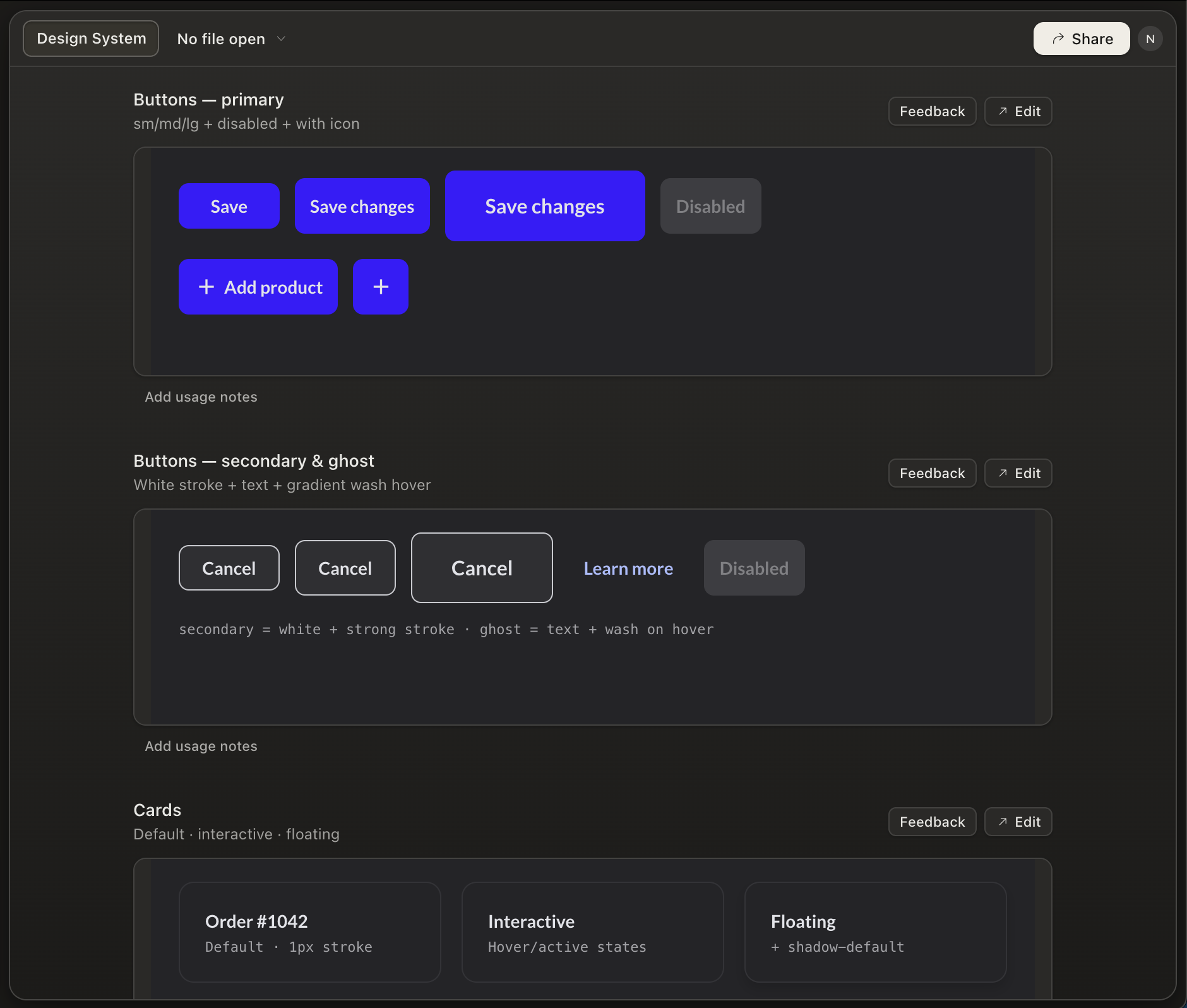Screen dimensions: 1187x1008
Task: Click the large Save changes button
Action: pyautogui.click(x=545, y=207)
